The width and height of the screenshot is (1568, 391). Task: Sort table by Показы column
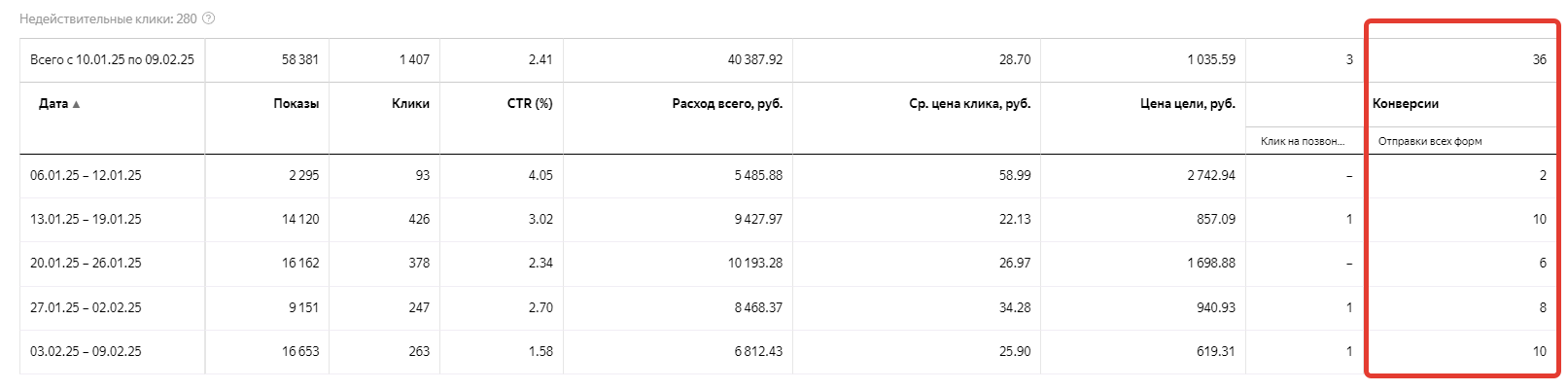[296, 103]
